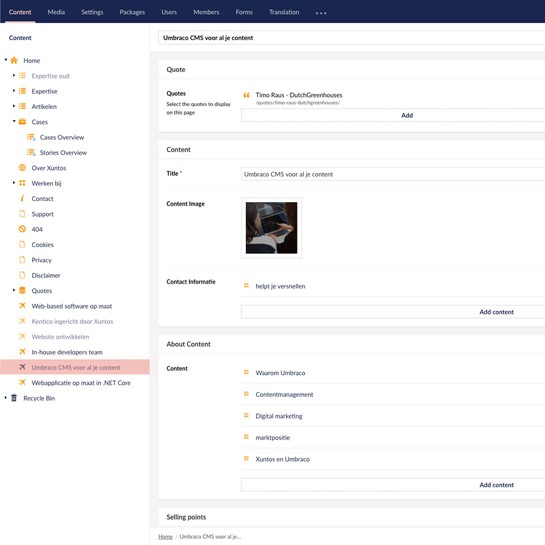Click the list icon beside Expertise oud
This screenshot has height=545, width=545.
click(22, 76)
